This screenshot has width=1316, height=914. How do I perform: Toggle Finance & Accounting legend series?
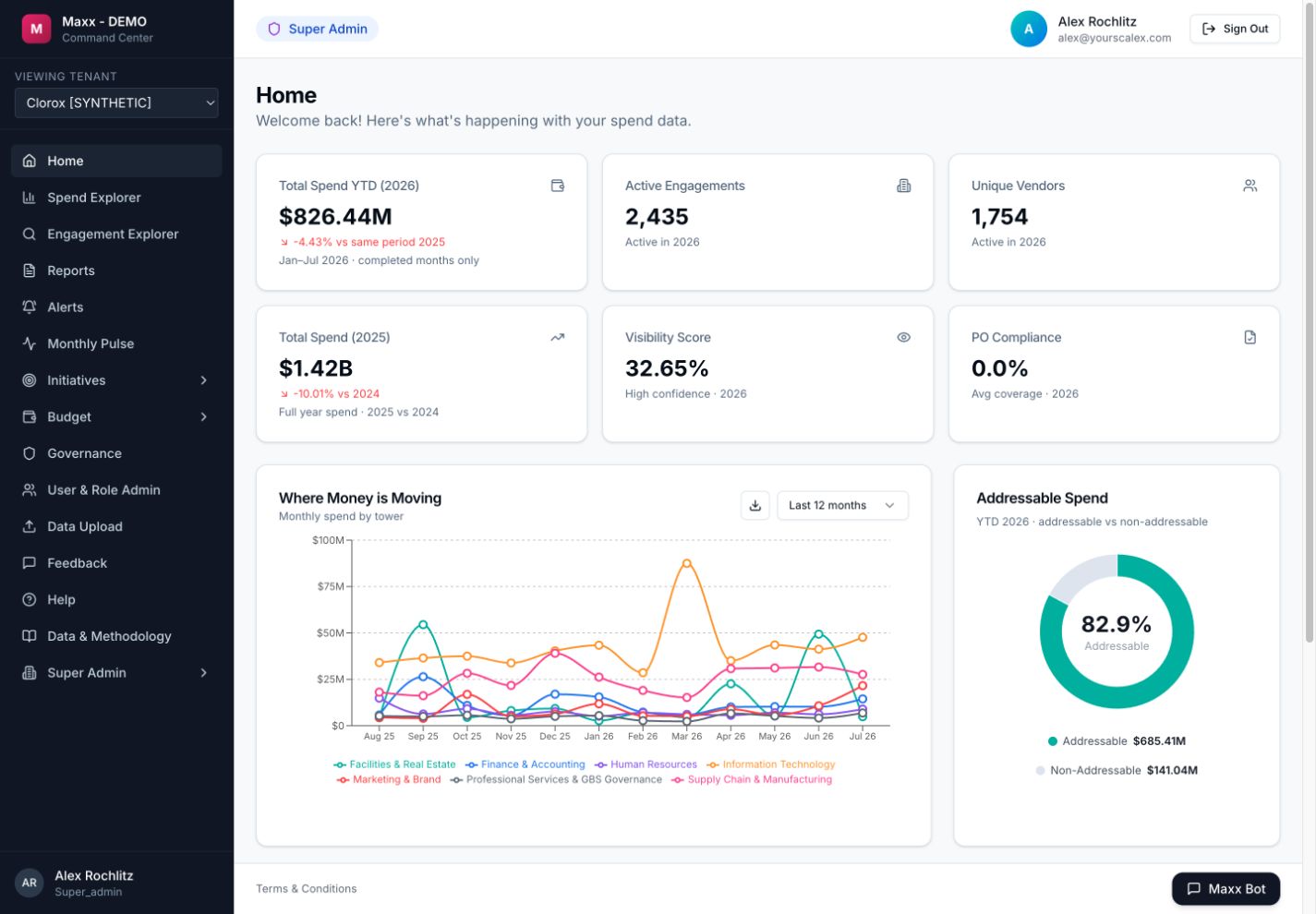525,764
